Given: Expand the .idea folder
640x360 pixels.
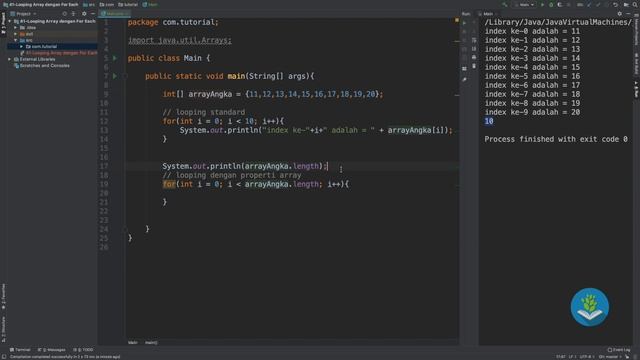Looking at the screenshot, I should click(16, 27).
